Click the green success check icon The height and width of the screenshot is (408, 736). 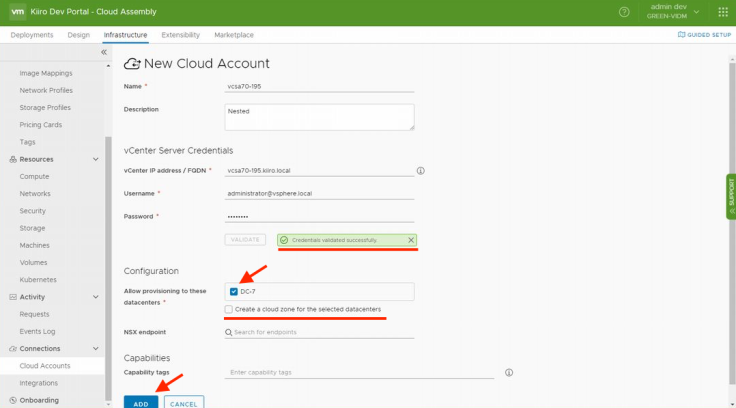(x=284, y=240)
